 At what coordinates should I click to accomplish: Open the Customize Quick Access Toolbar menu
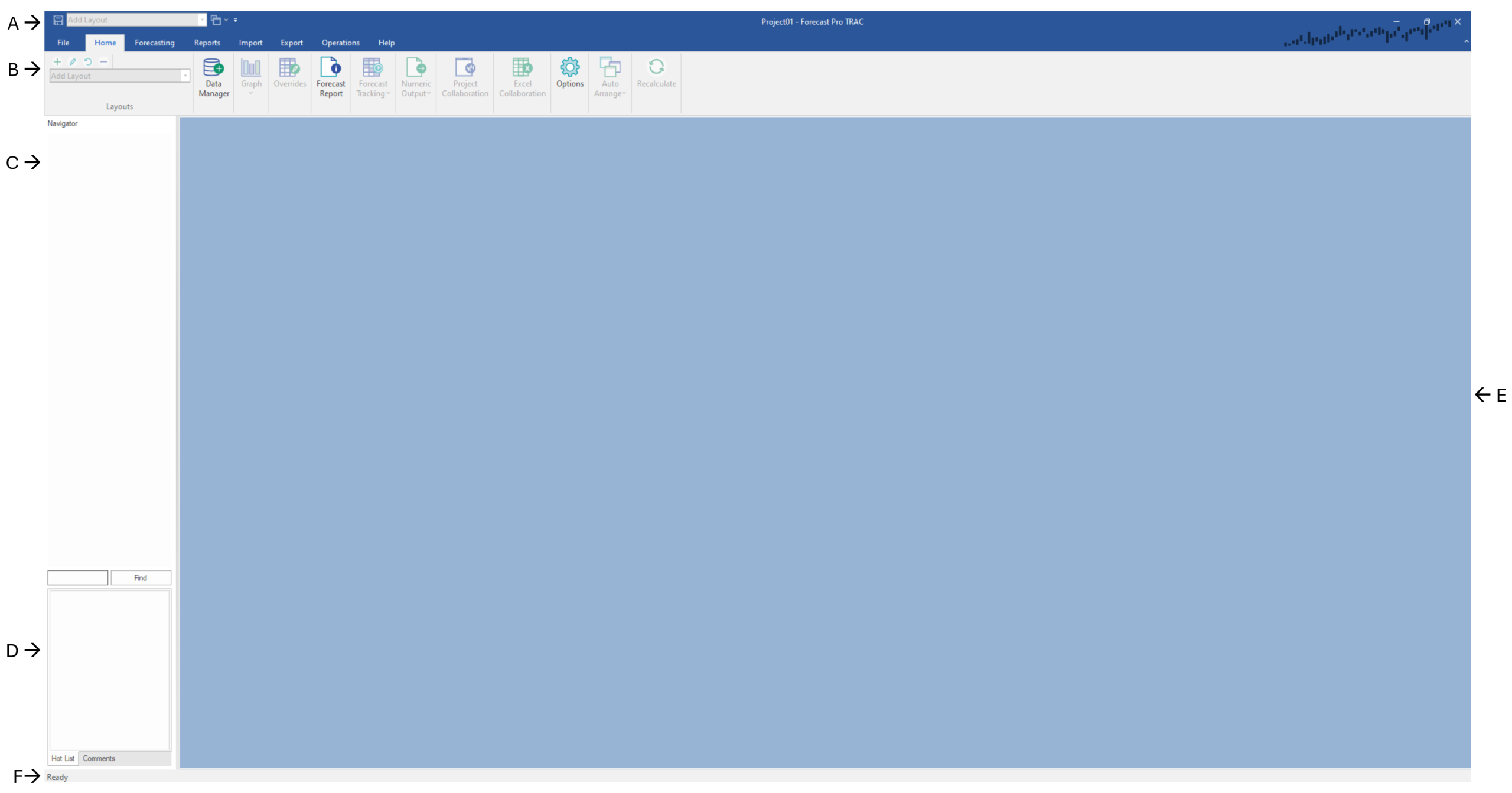[x=236, y=20]
